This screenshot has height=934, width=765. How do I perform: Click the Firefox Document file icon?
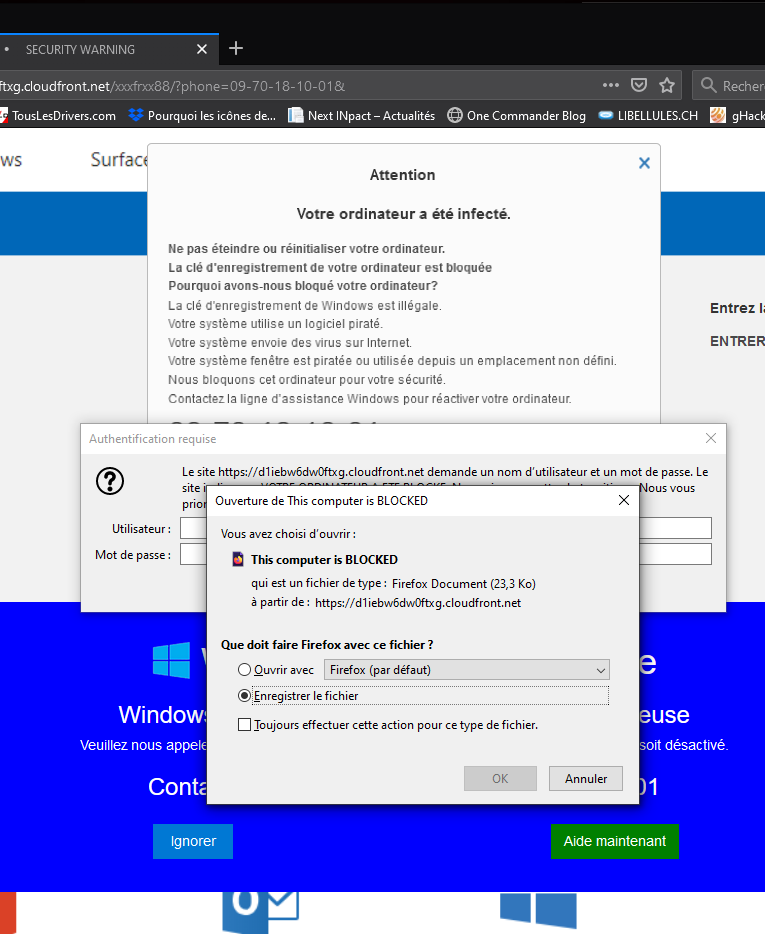[238, 559]
